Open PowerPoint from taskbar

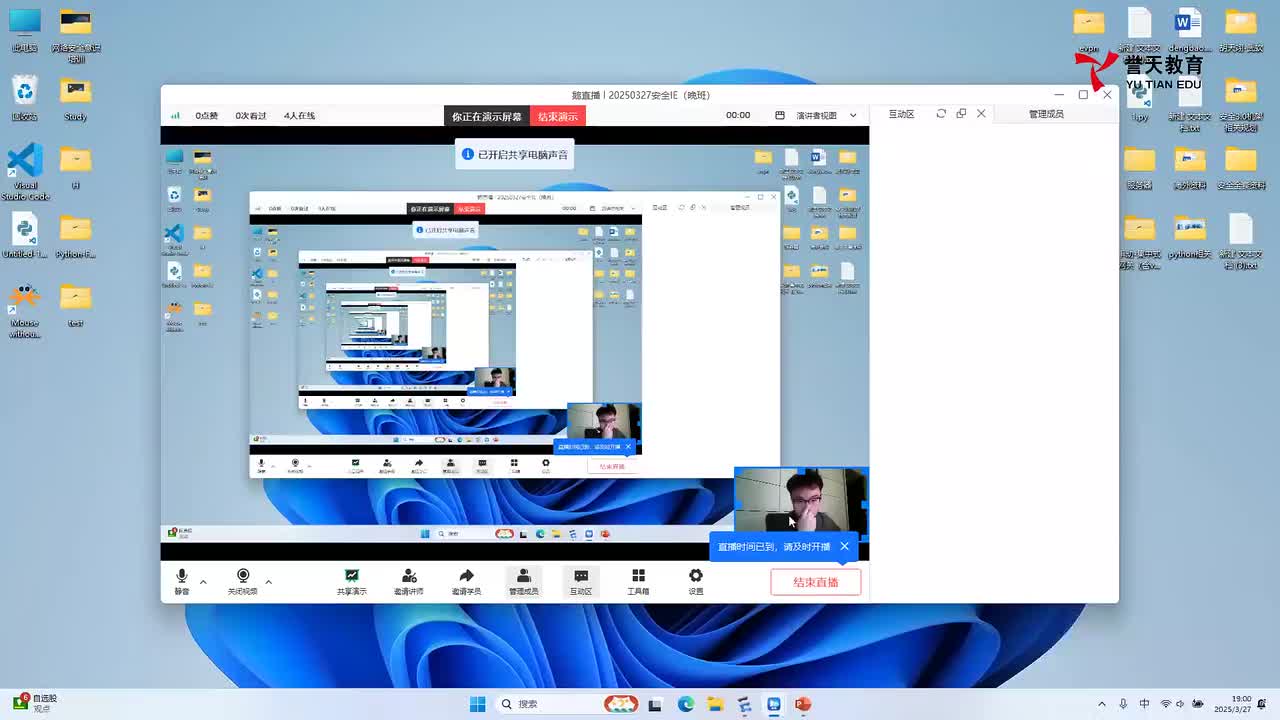[x=802, y=704]
